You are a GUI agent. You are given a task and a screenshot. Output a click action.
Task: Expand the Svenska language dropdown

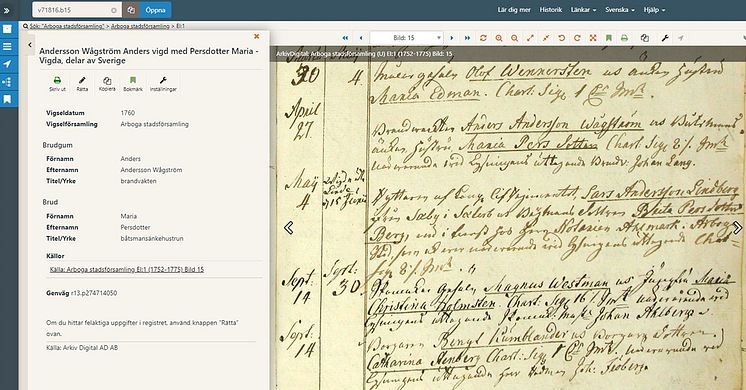[x=619, y=10]
